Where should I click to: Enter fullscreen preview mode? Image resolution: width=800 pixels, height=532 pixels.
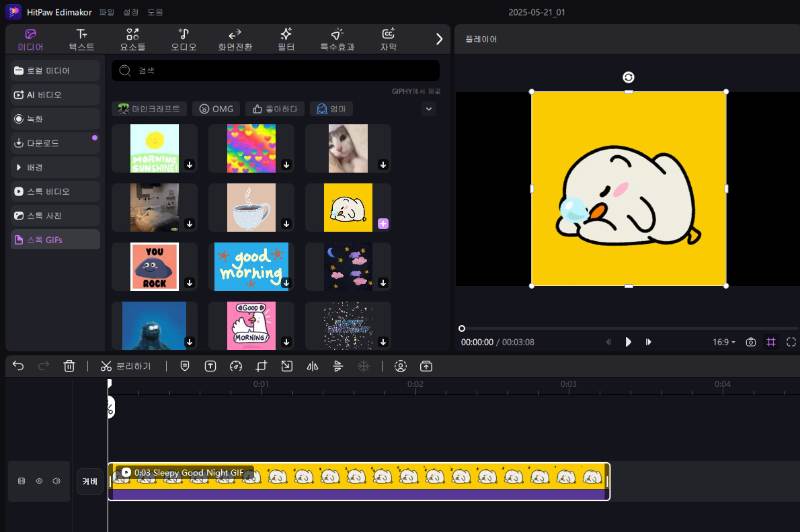coord(791,342)
